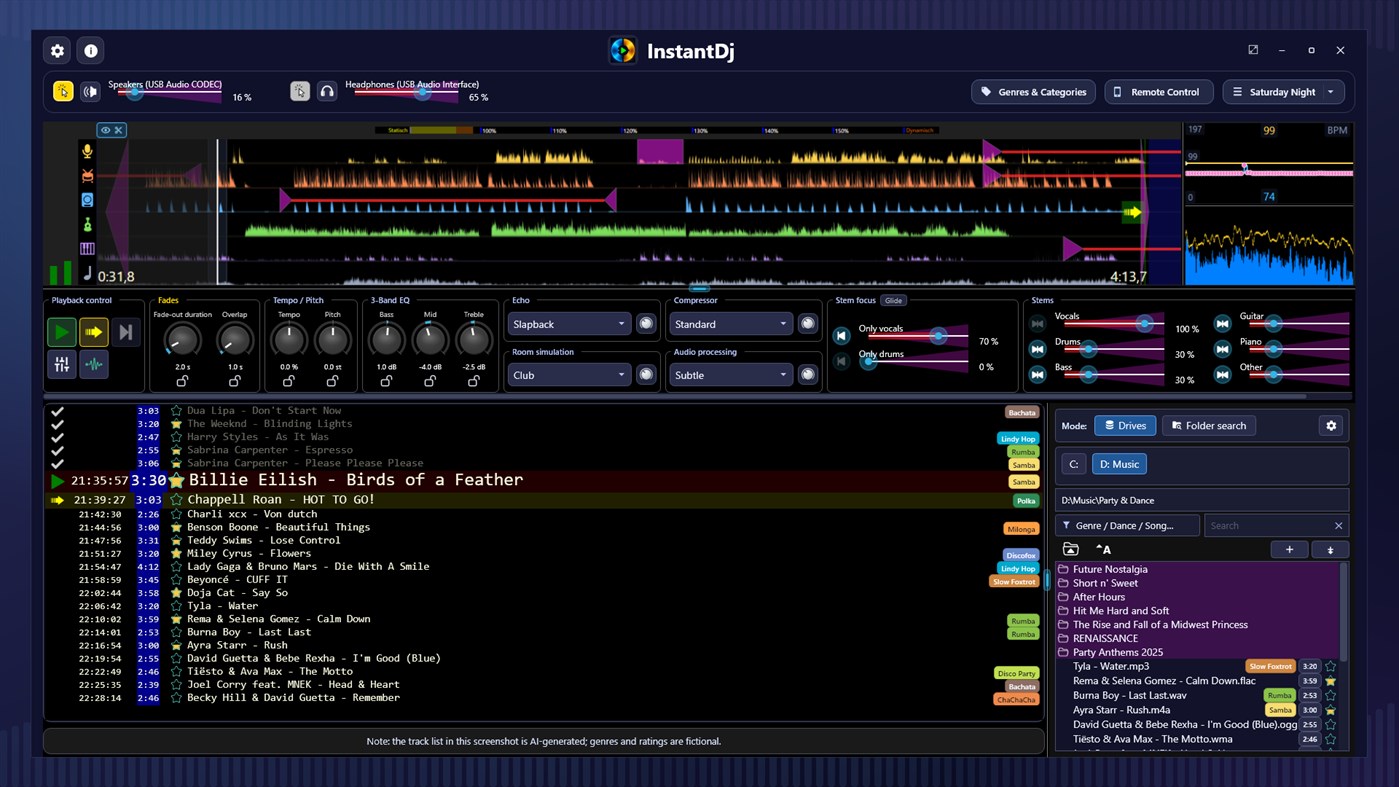Click the skip to next track button
This screenshot has width=1399, height=787.
click(x=126, y=332)
